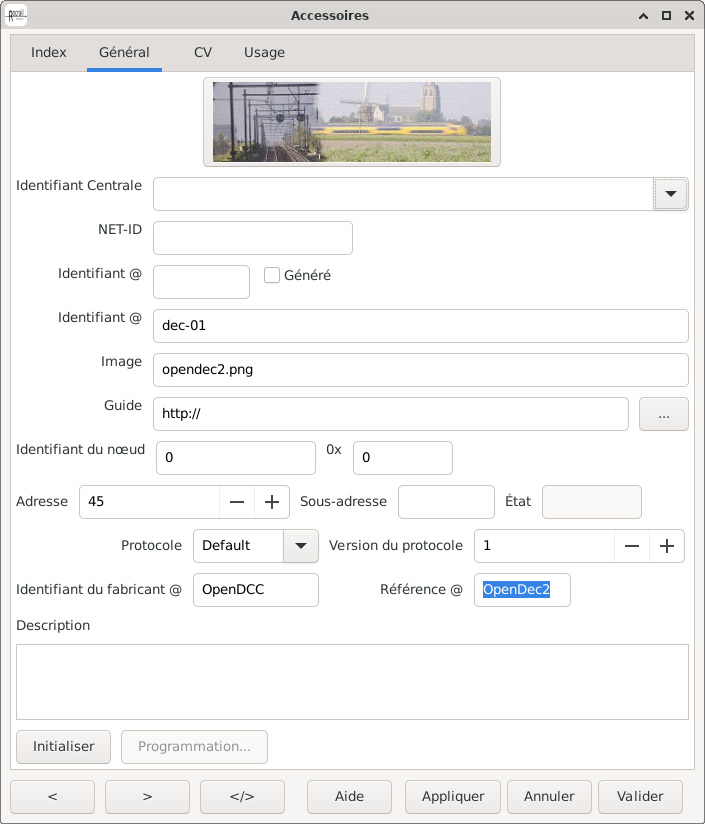The width and height of the screenshot is (705, 824).
Task: Click the train landscape banner image
Action: click(x=352, y=122)
